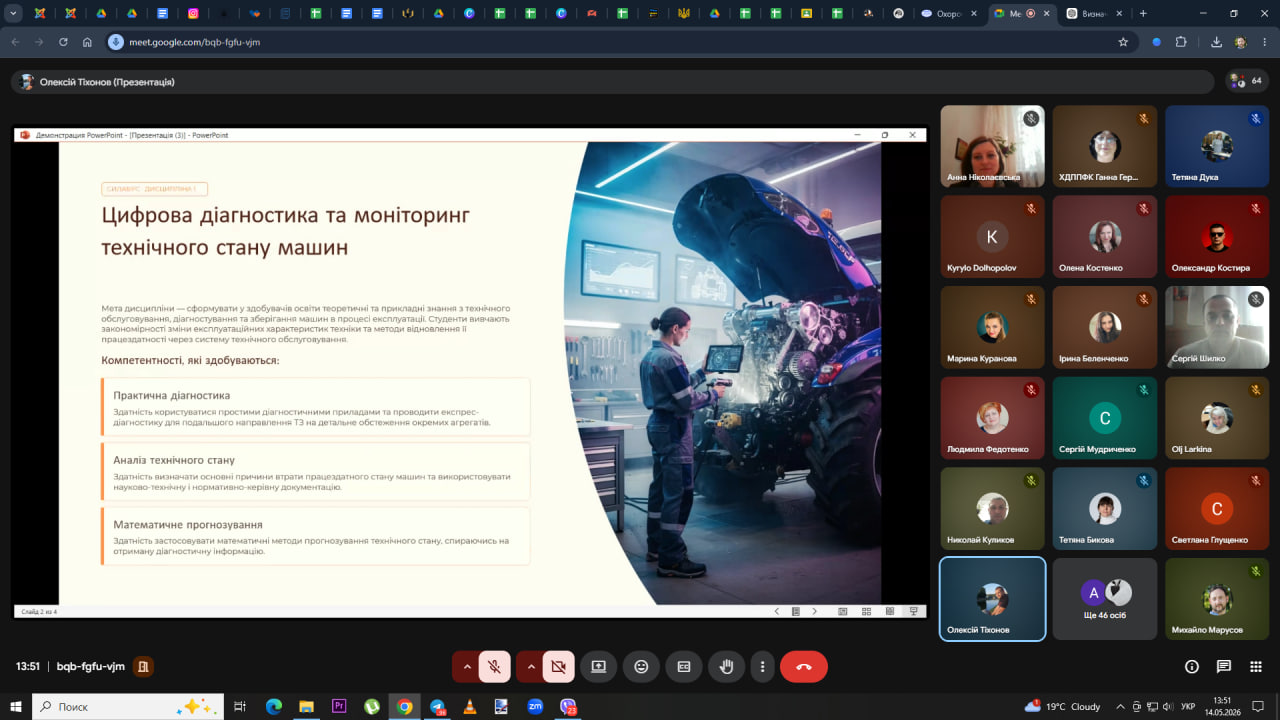Switch PowerPoint to Reading view
The width and height of the screenshot is (1280, 720).
(890, 611)
